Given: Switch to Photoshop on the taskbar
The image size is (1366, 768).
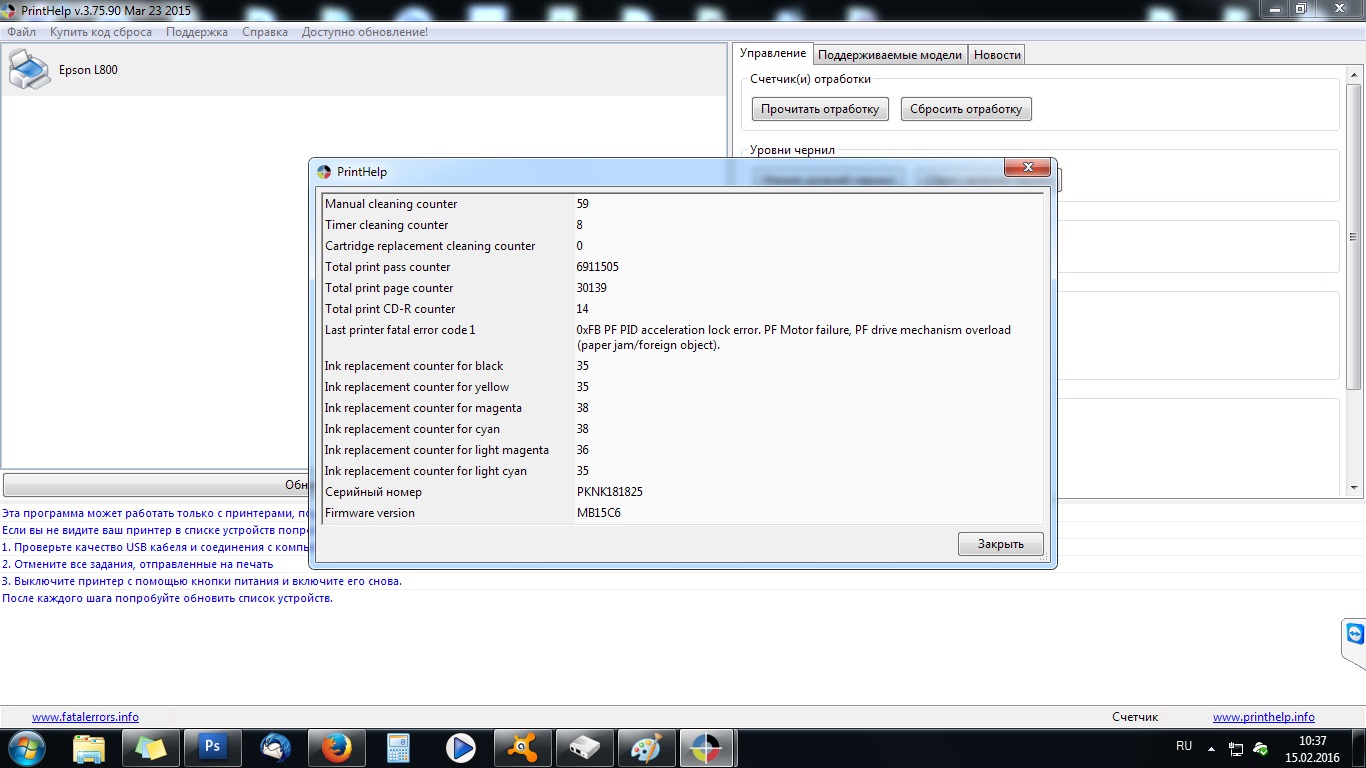Looking at the screenshot, I should [x=212, y=747].
